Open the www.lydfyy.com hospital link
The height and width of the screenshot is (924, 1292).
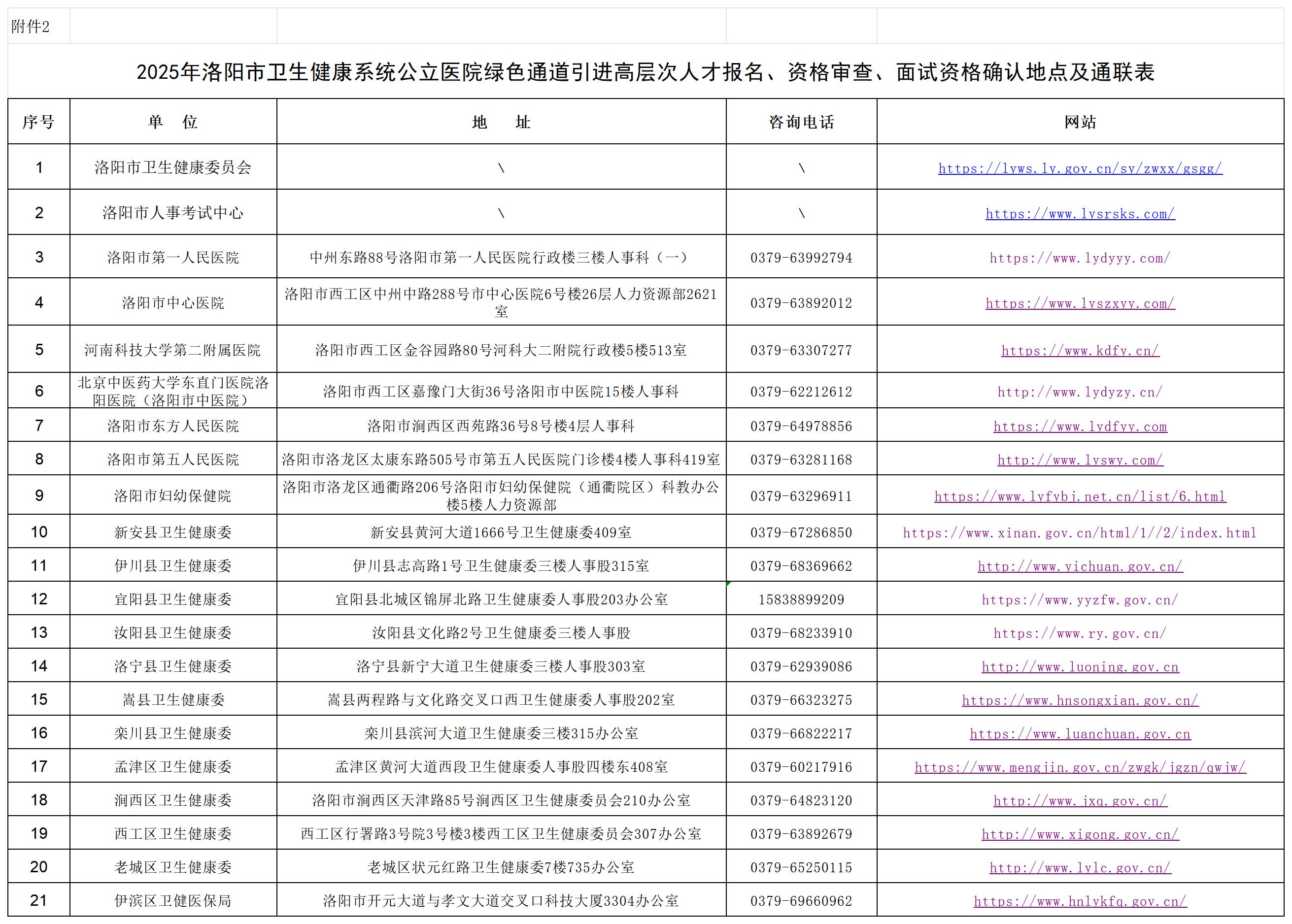click(x=1080, y=427)
